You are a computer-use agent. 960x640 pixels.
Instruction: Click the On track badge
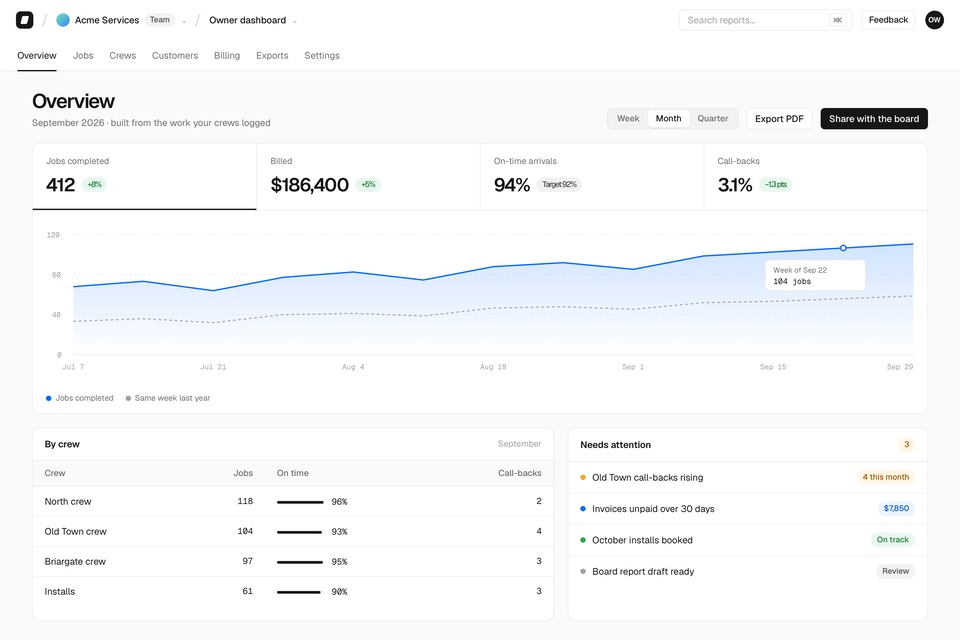tap(893, 540)
